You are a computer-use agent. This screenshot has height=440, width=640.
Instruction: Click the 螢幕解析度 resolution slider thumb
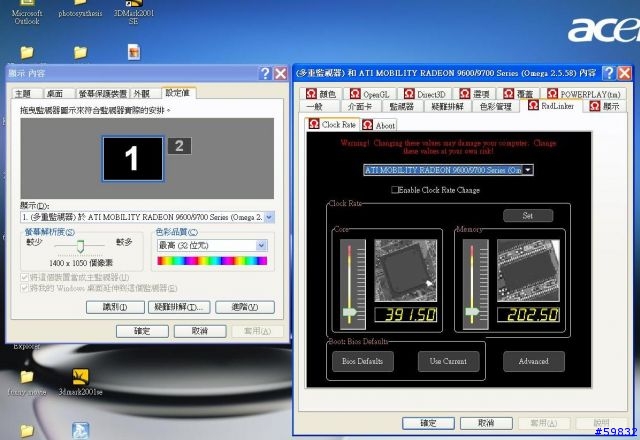[x=80, y=246]
